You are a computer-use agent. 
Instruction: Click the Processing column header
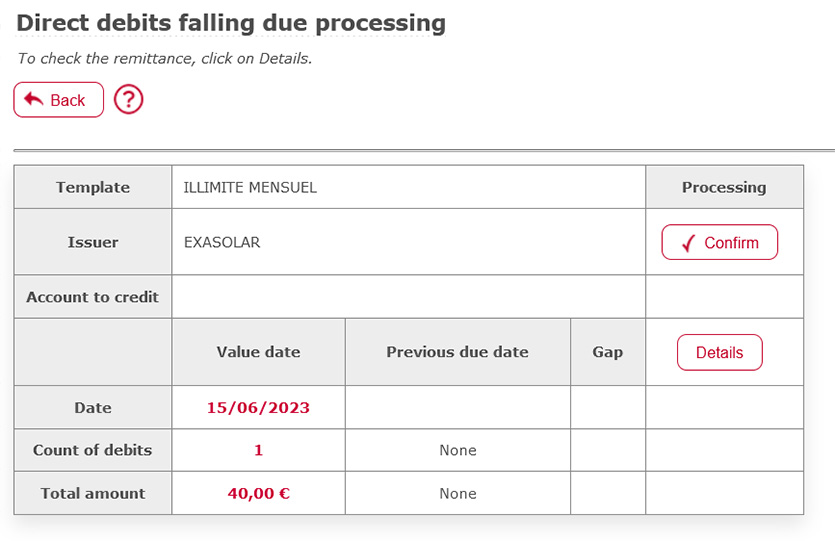tap(724, 187)
